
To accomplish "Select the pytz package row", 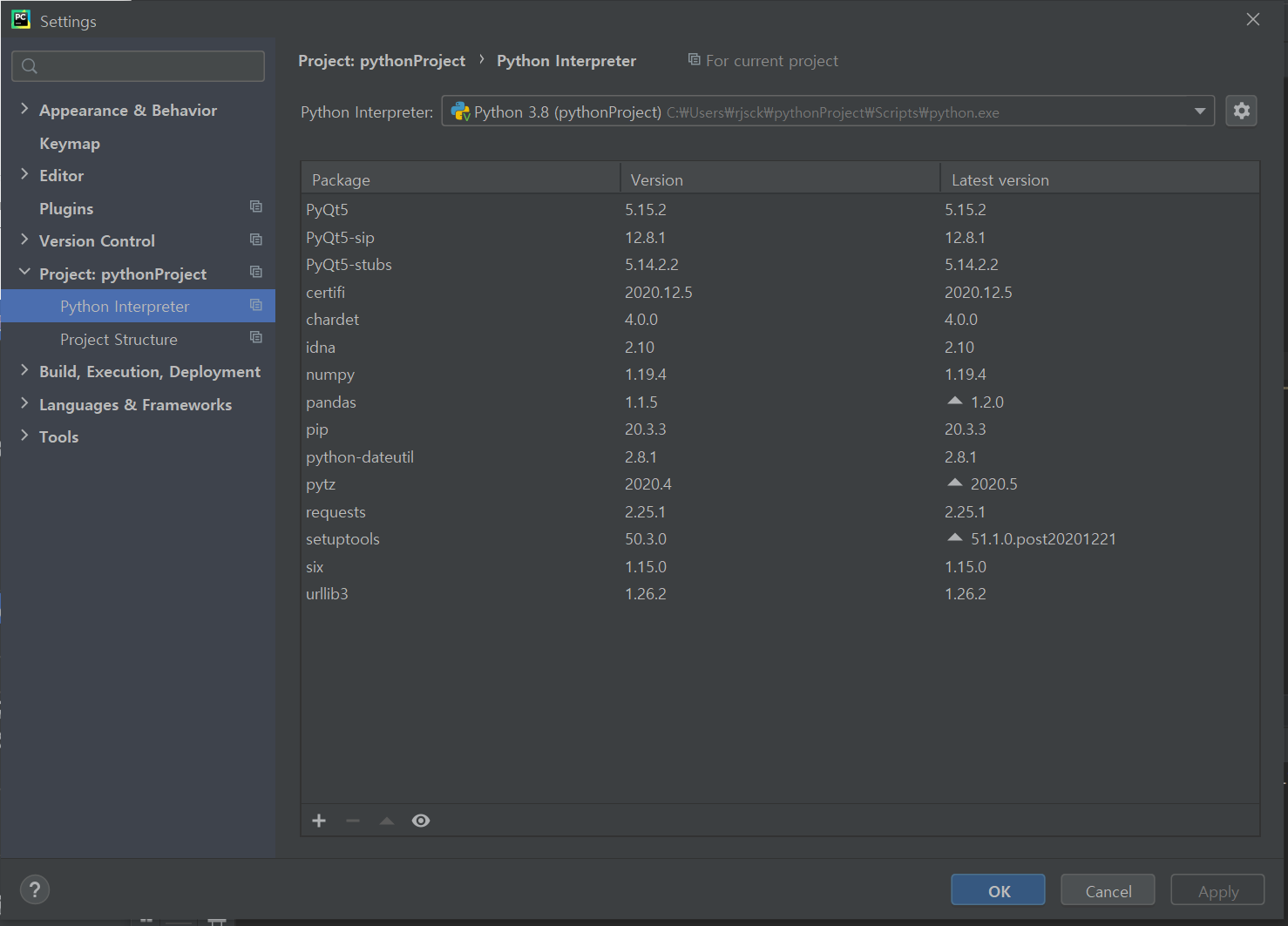I will 780,484.
